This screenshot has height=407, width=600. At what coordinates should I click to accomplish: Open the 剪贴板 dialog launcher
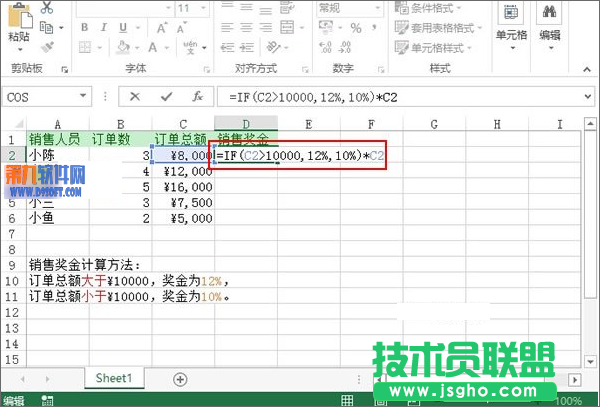[65, 70]
